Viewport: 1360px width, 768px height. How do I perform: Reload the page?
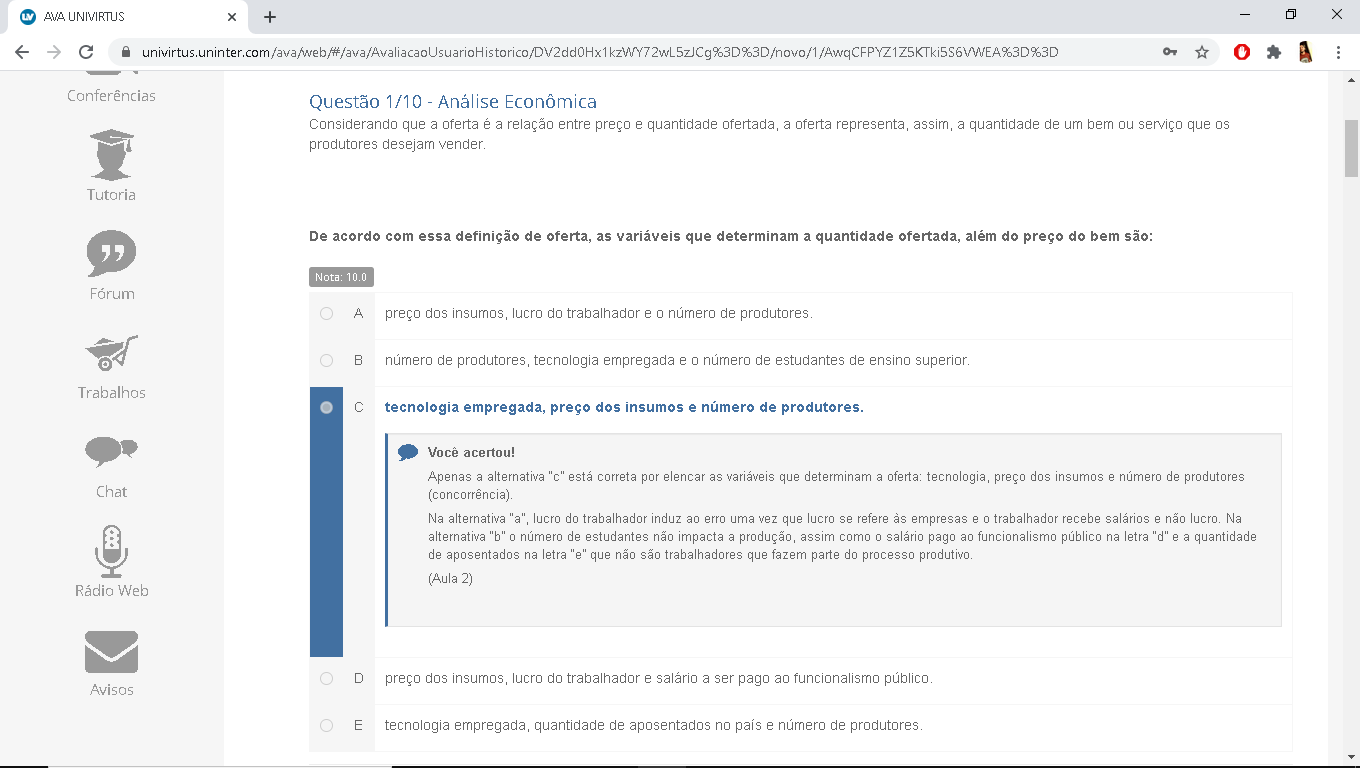86,52
